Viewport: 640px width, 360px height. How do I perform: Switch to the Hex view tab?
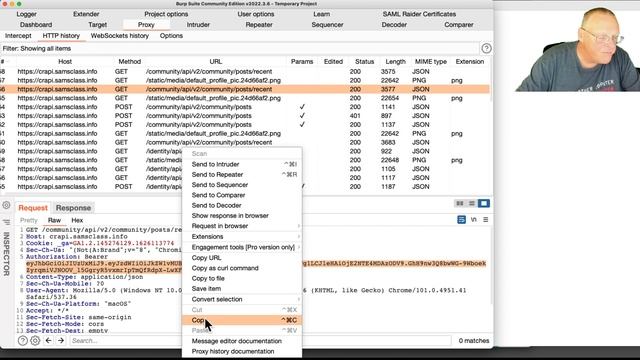tap(77, 220)
